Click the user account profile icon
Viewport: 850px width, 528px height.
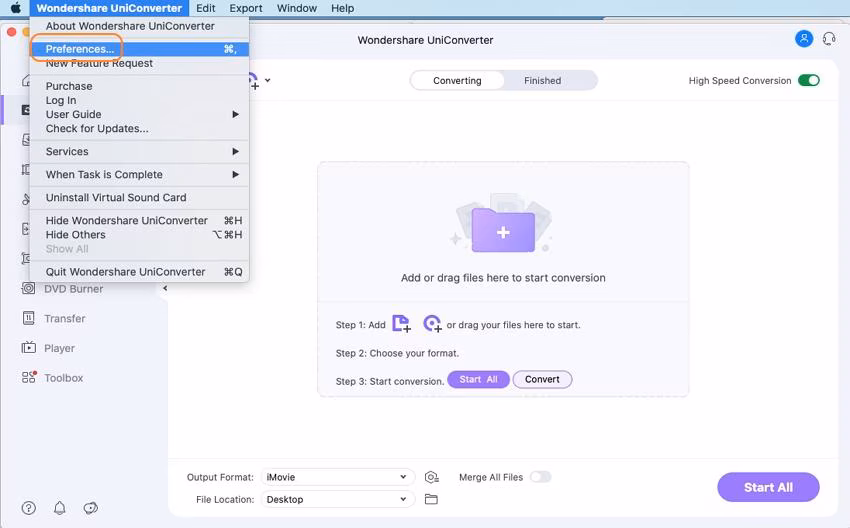point(804,39)
